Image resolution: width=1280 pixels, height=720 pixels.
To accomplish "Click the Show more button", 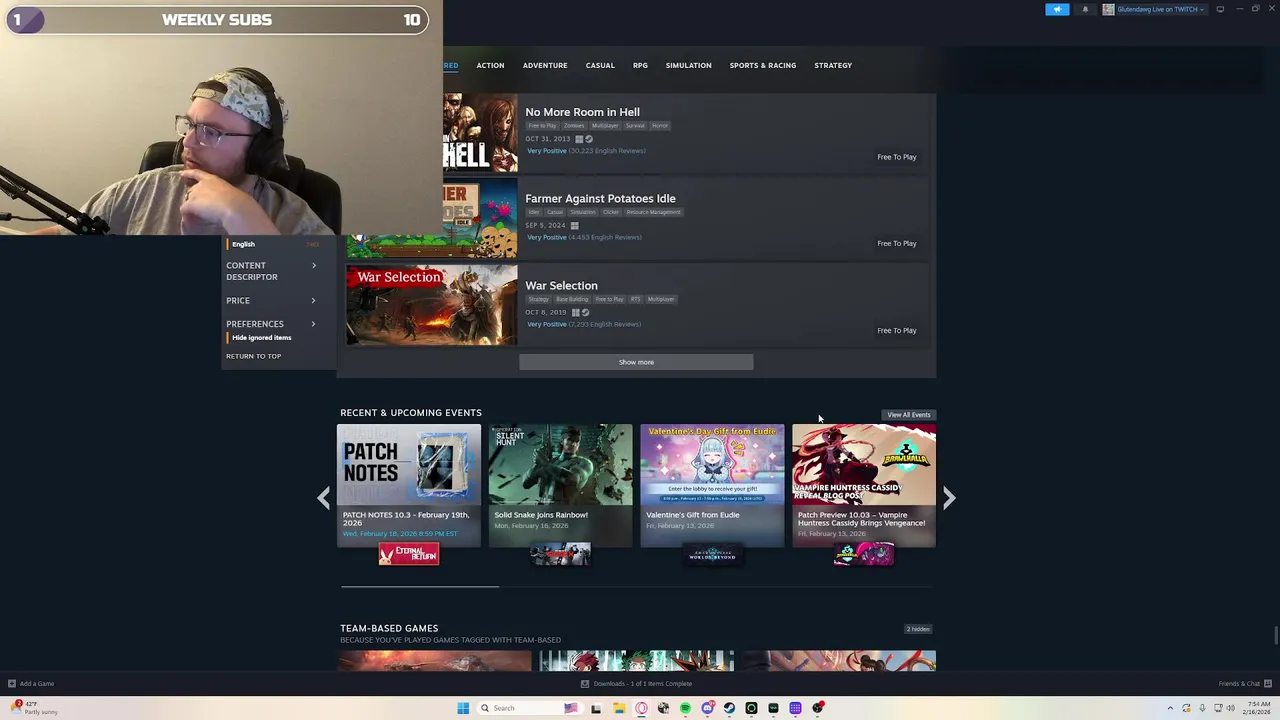I will tap(636, 362).
